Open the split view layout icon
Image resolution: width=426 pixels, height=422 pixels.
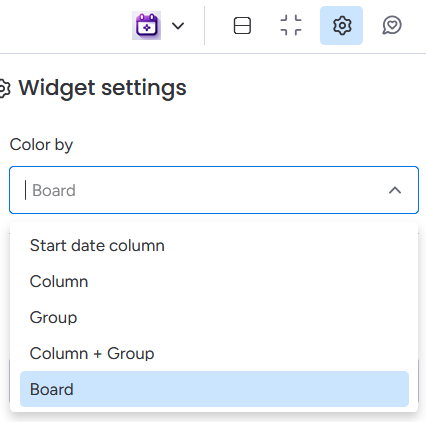[x=242, y=26]
